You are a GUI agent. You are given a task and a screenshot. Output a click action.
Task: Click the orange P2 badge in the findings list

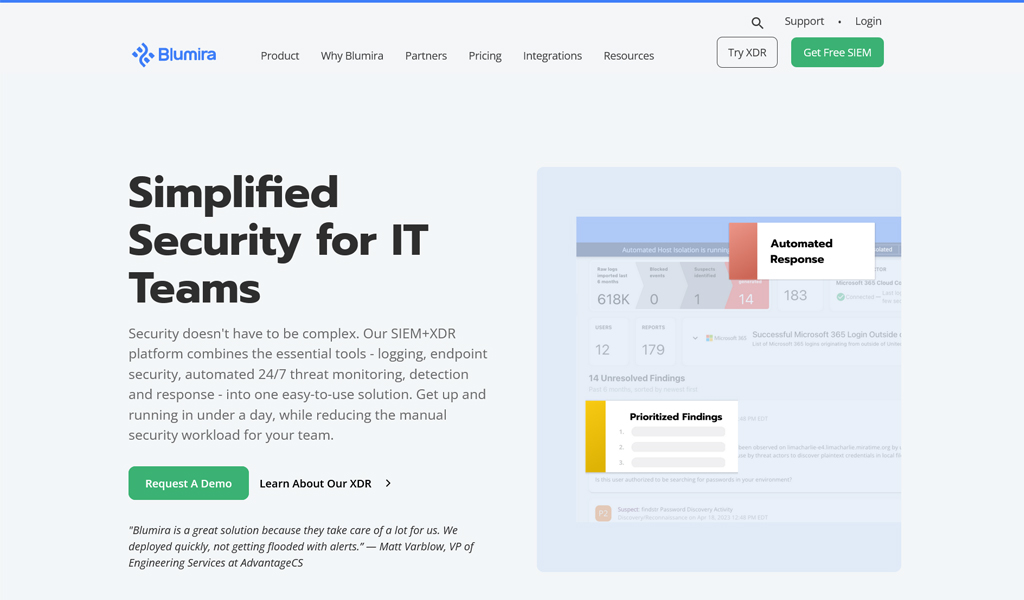pyautogui.click(x=603, y=513)
